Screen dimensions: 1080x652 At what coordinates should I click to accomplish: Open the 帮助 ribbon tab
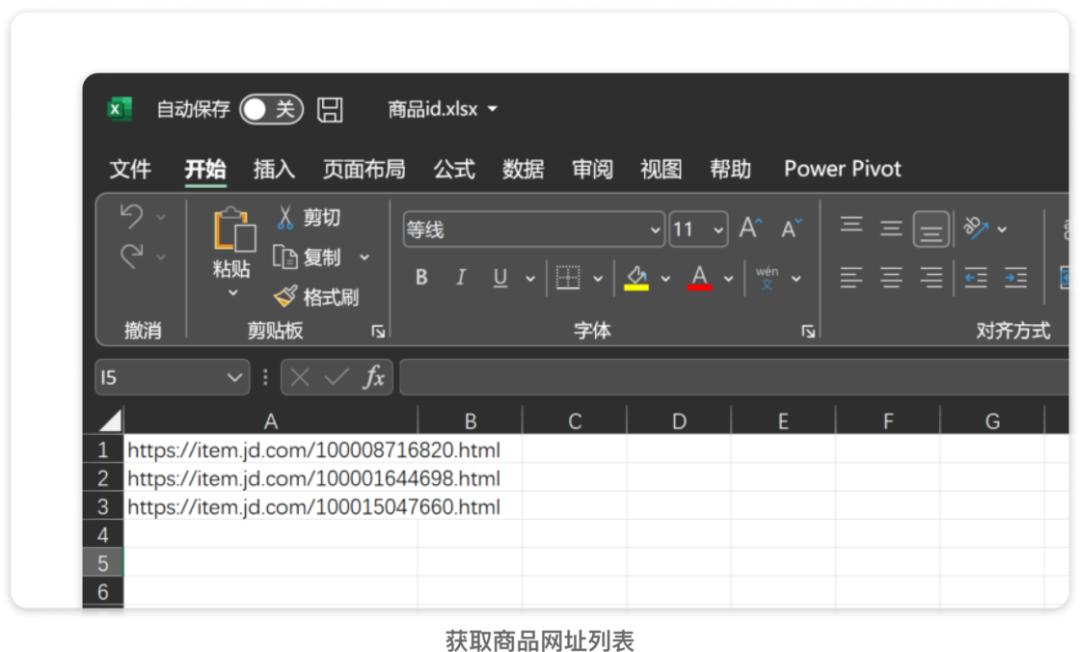[x=730, y=169]
